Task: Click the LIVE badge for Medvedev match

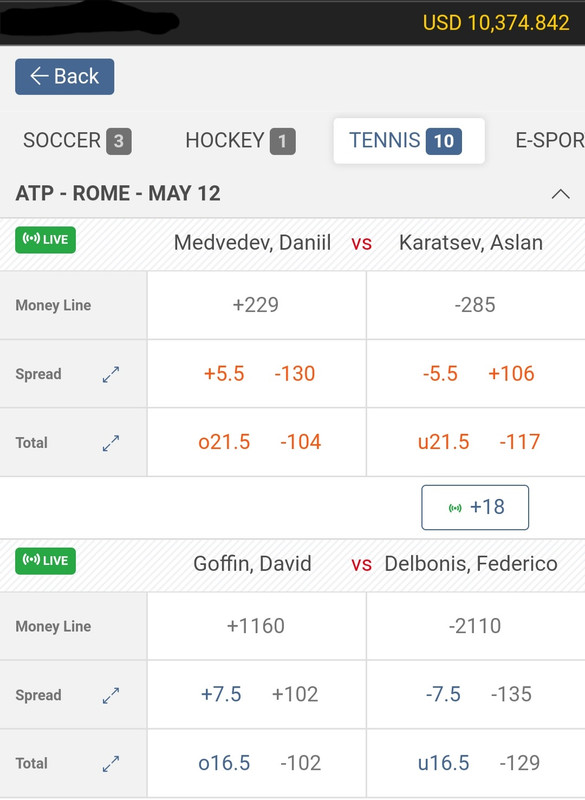Action: 45,240
